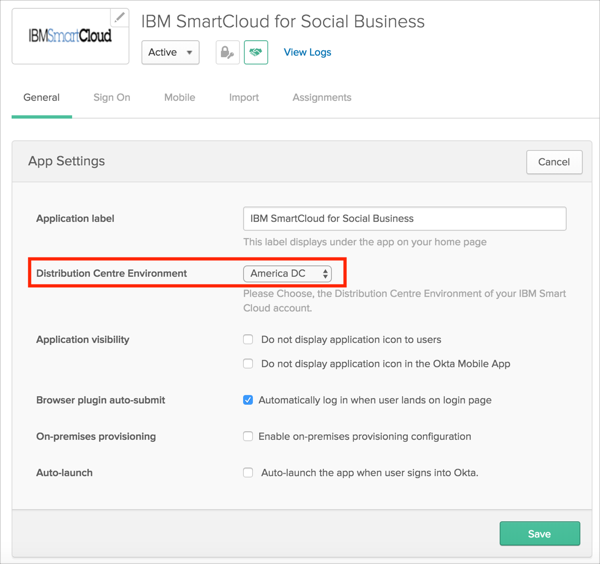This screenshot has width=600, height=564.
Task: Tick the Auto-launch app checkbox
Action: [248, 472]
